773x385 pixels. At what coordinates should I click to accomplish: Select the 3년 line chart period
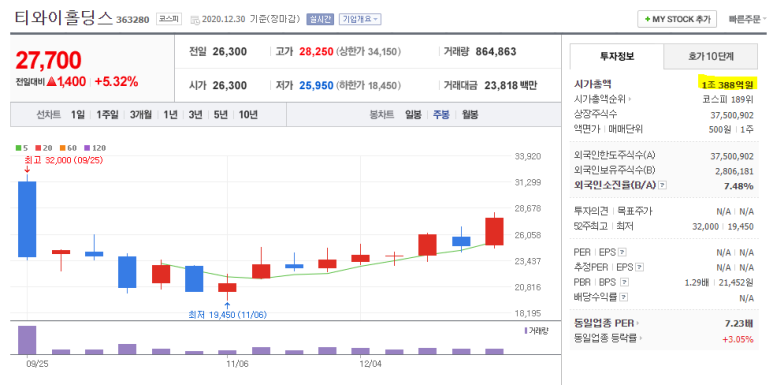tap(195, 115)
